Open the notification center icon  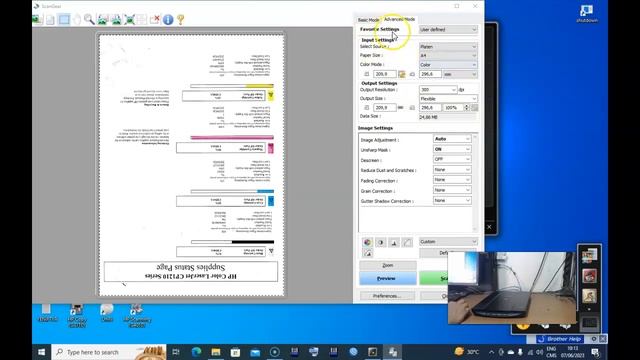[x=595, y=352]
